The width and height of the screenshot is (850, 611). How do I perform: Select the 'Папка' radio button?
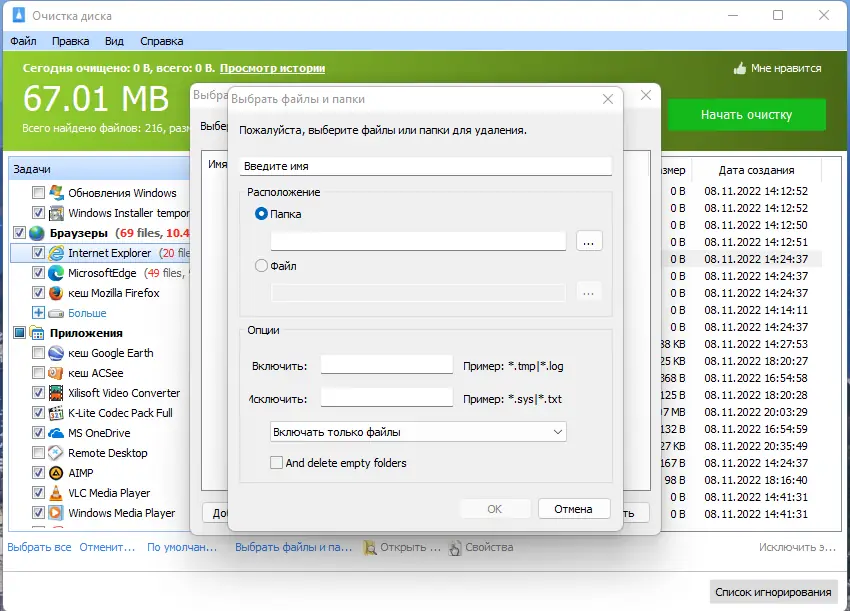pyautogui.click(x=261, y=214)
